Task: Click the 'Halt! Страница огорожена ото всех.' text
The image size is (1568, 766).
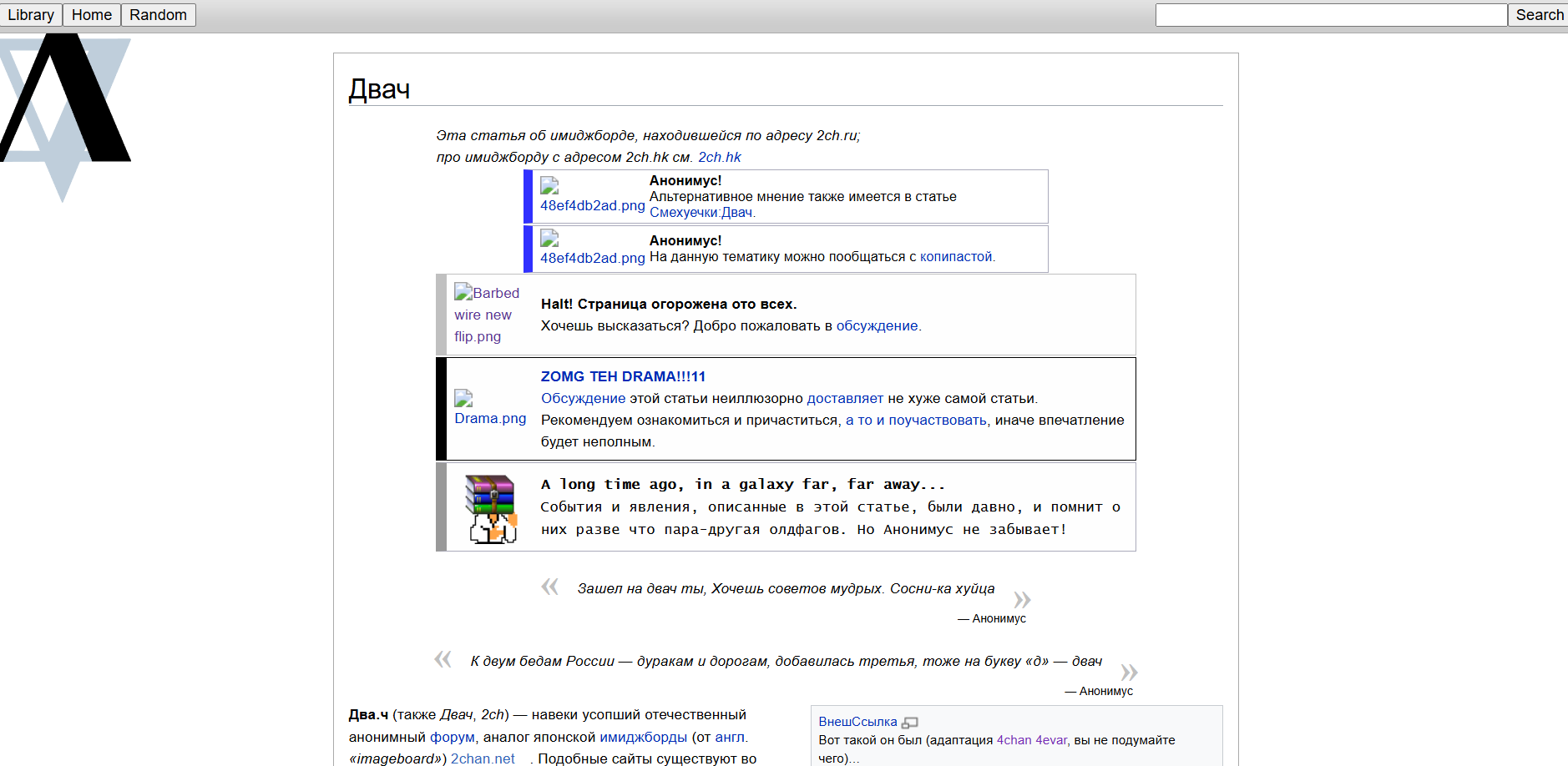Action: tap(669, 304)
